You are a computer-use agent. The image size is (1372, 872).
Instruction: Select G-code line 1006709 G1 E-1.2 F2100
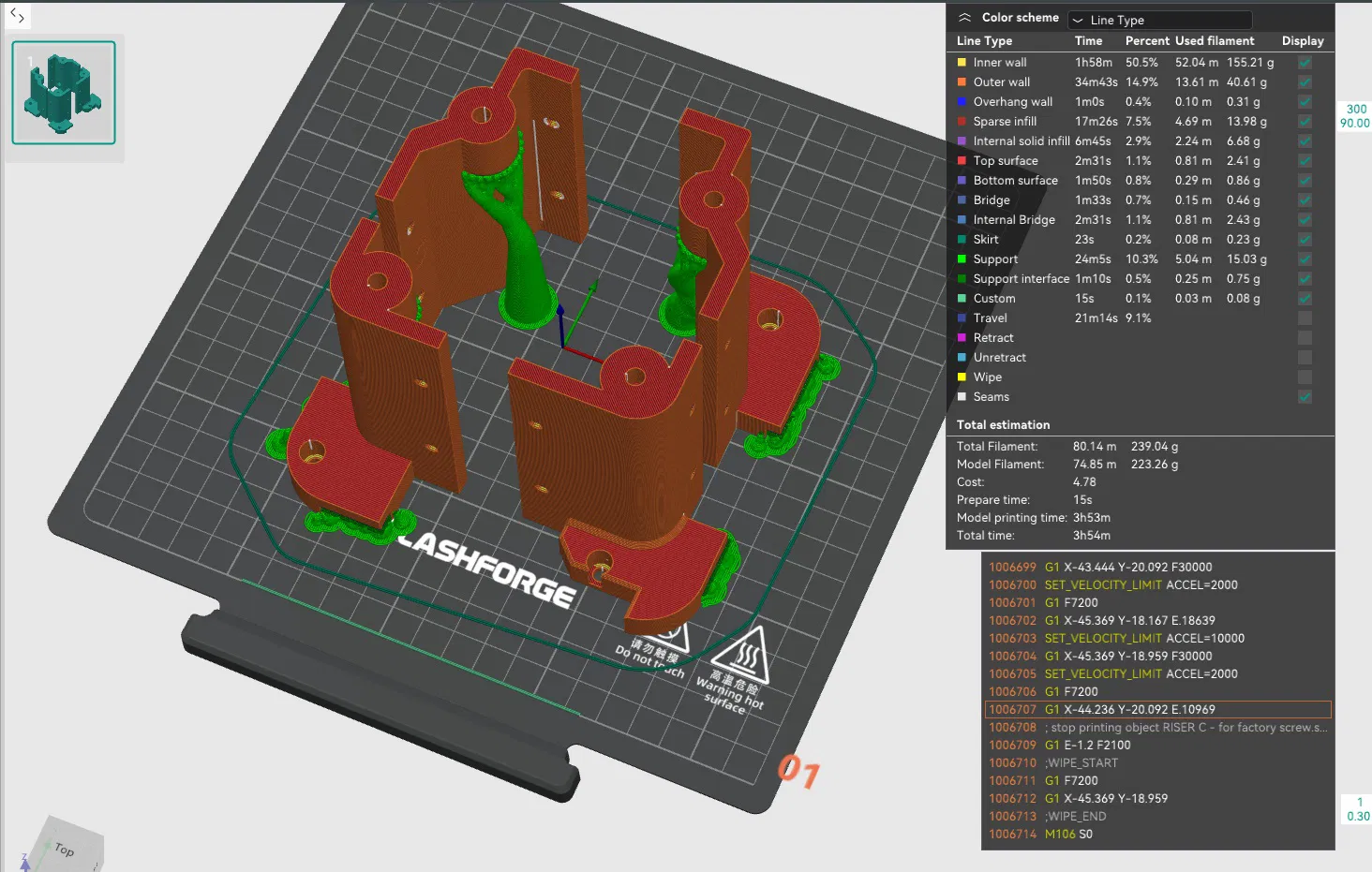[x=1158, y=746]
